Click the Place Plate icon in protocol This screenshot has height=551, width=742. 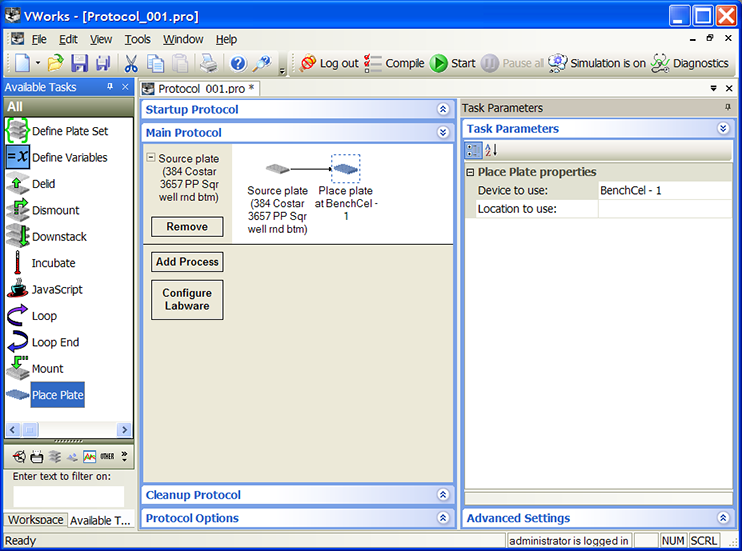pyautogui.click(x=345, y=168)
